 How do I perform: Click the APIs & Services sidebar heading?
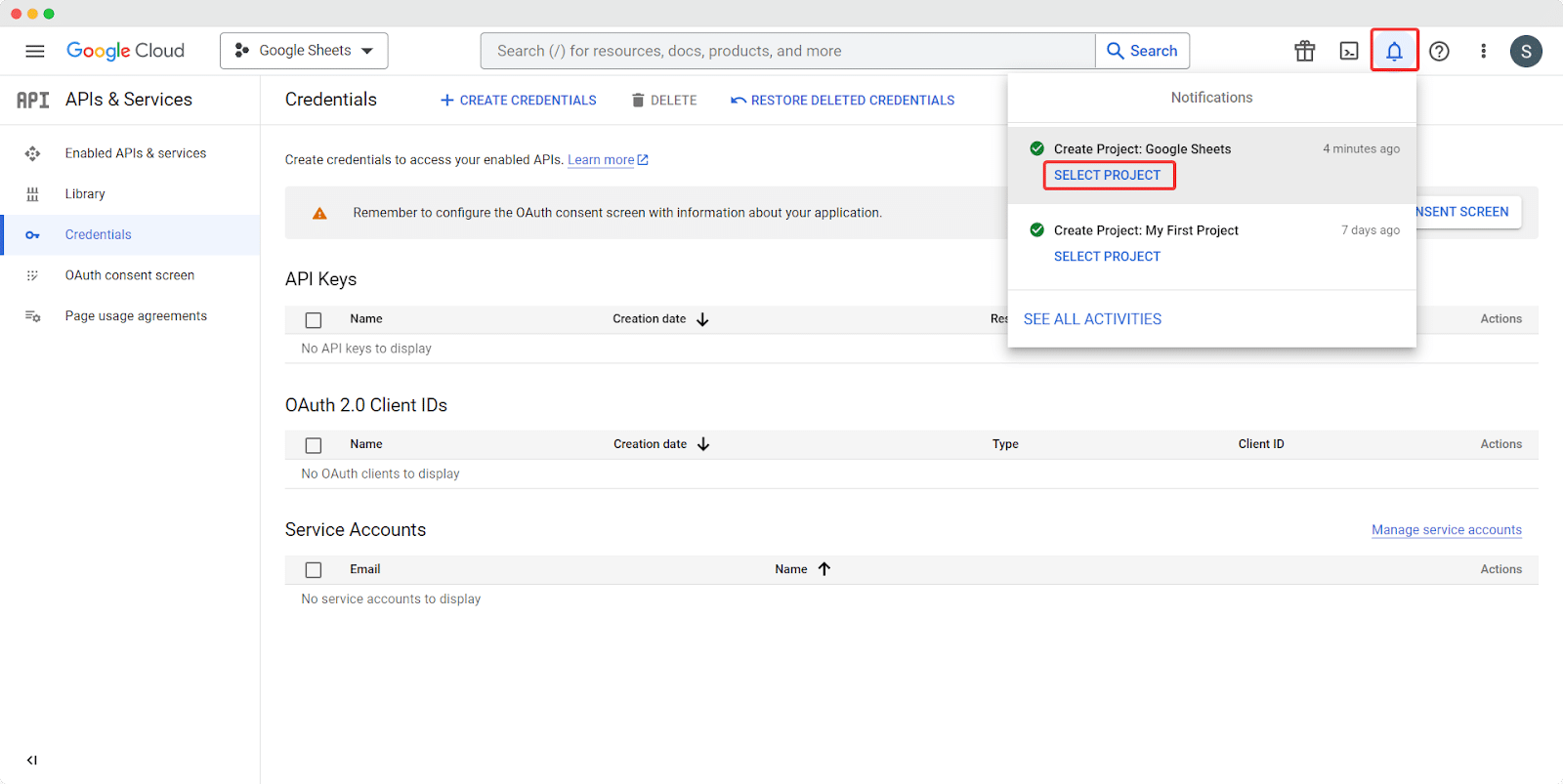tap(129, 100)
